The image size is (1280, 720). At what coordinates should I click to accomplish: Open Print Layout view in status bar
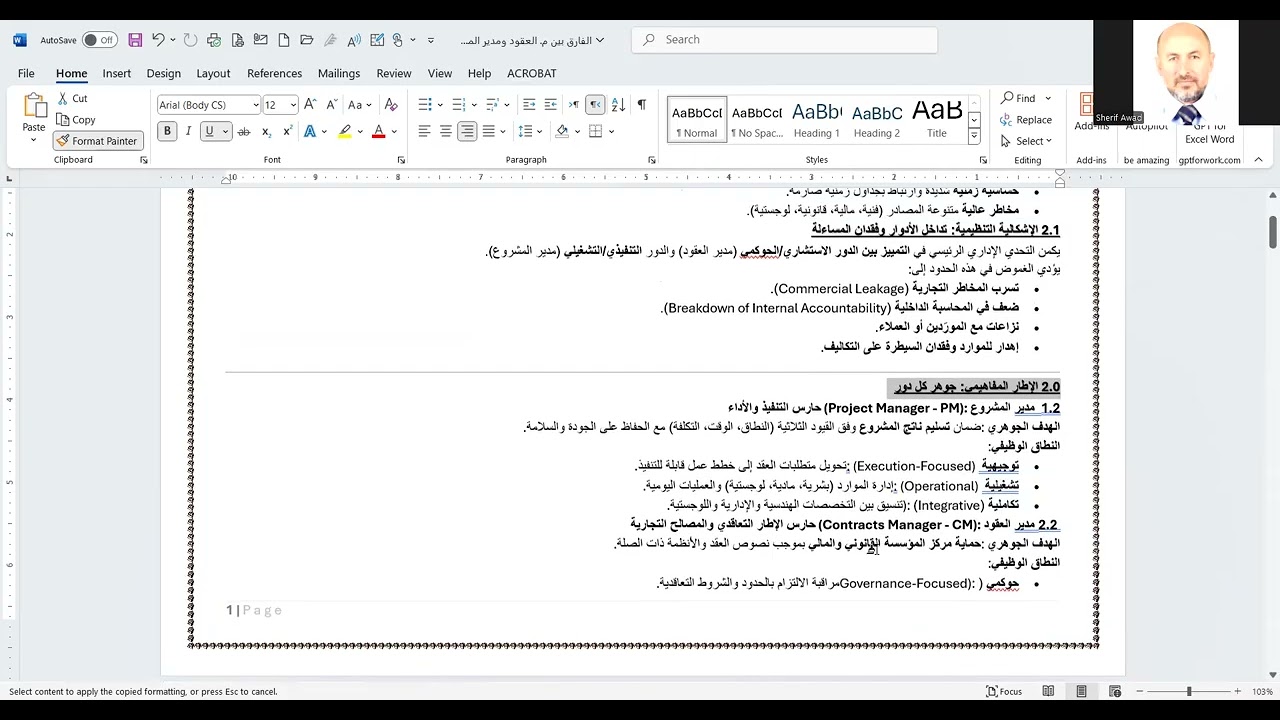(1081, 691)
